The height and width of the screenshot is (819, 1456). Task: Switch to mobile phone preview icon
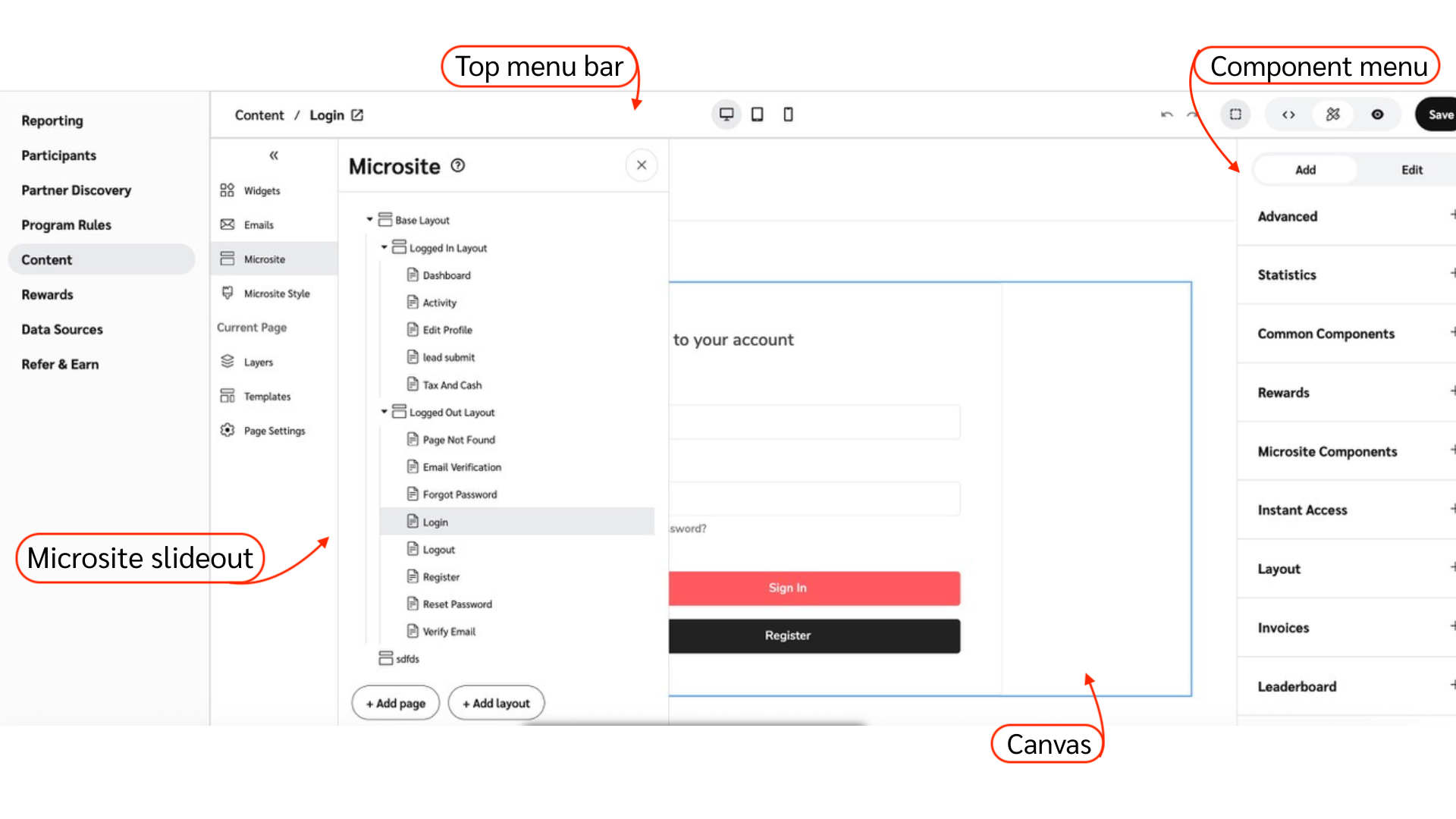pos(788,115)
